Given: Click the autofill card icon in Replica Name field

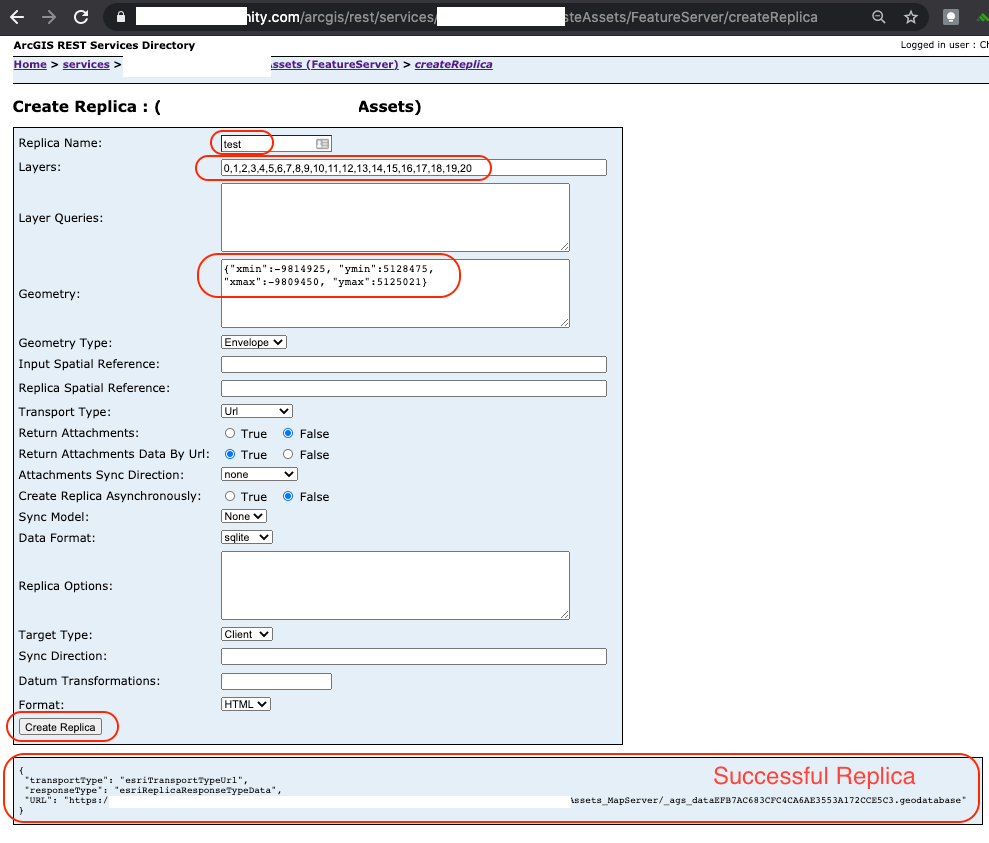Looking at the screenshot, I should 322,144.
